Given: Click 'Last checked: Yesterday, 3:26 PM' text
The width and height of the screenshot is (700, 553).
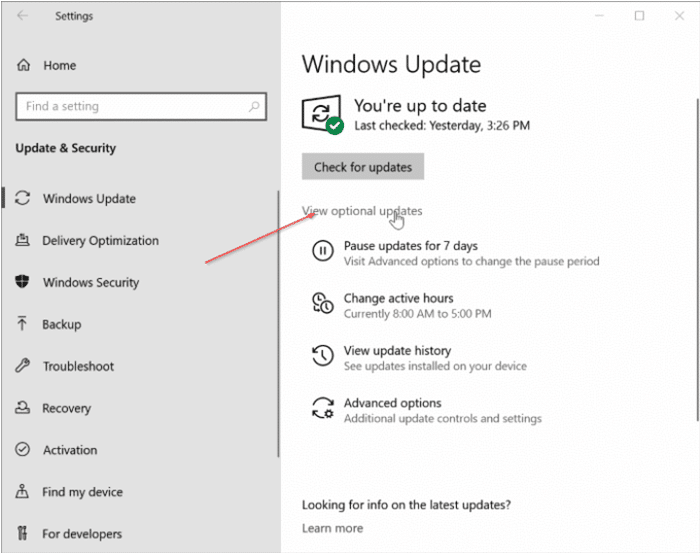Looking at the screenshot, I should click(x=442, y=125).
